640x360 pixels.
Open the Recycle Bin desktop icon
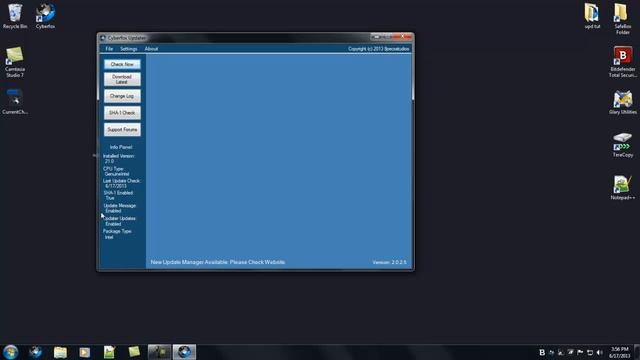coord(15,16)
